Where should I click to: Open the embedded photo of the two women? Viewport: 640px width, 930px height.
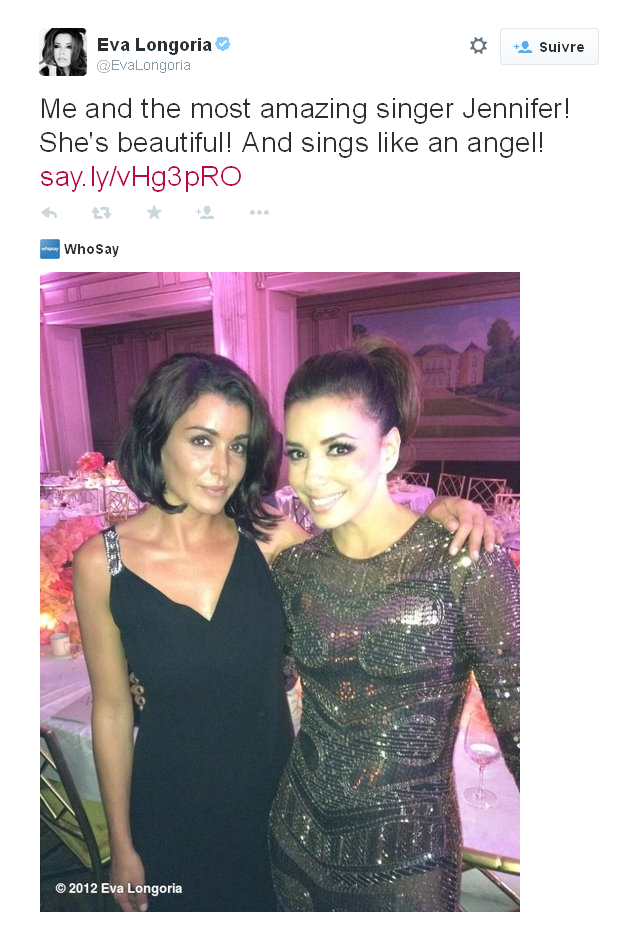coord(280,591)
